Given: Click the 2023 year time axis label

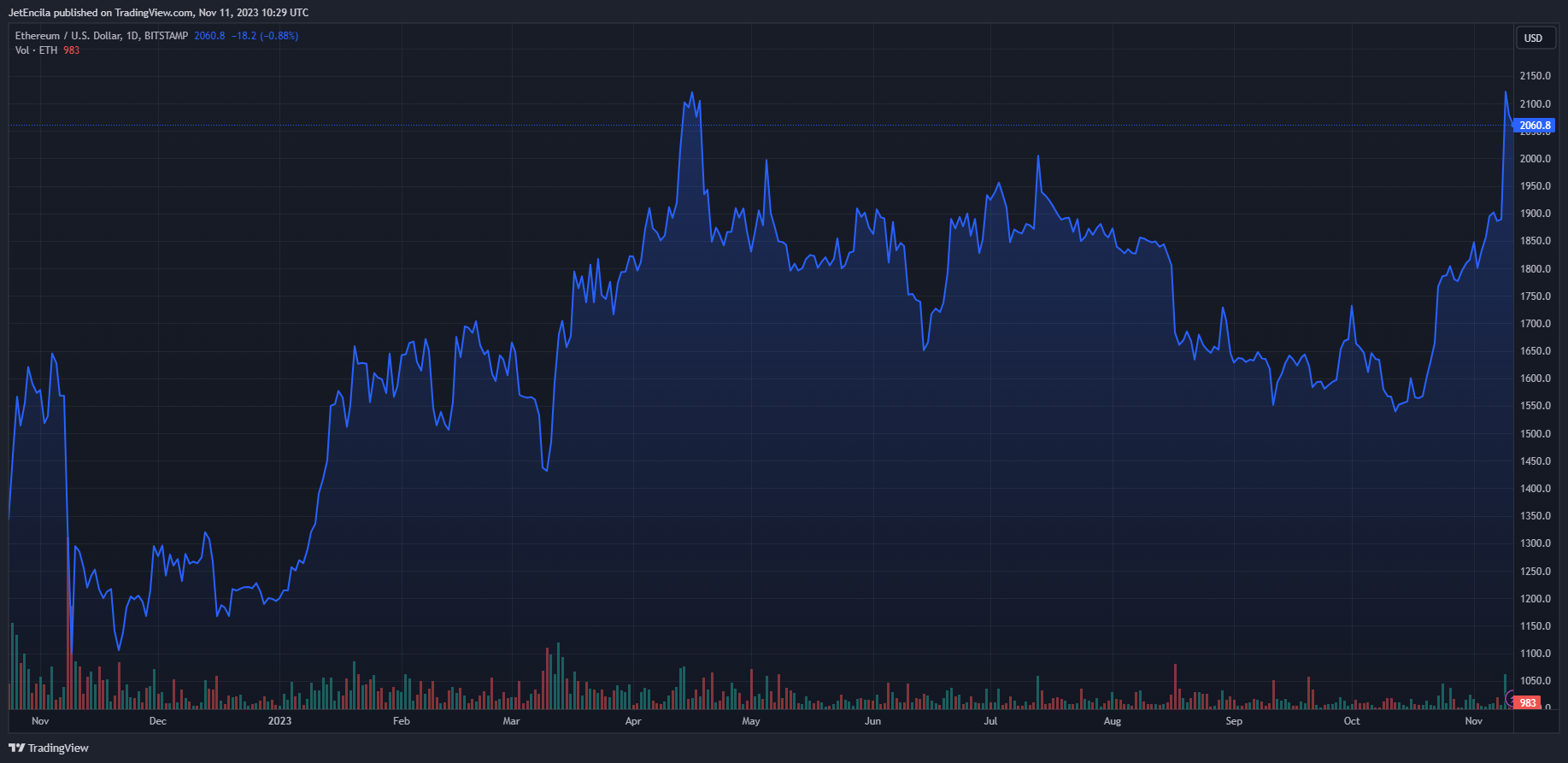Looking at the screenshot, I should 279,721.
